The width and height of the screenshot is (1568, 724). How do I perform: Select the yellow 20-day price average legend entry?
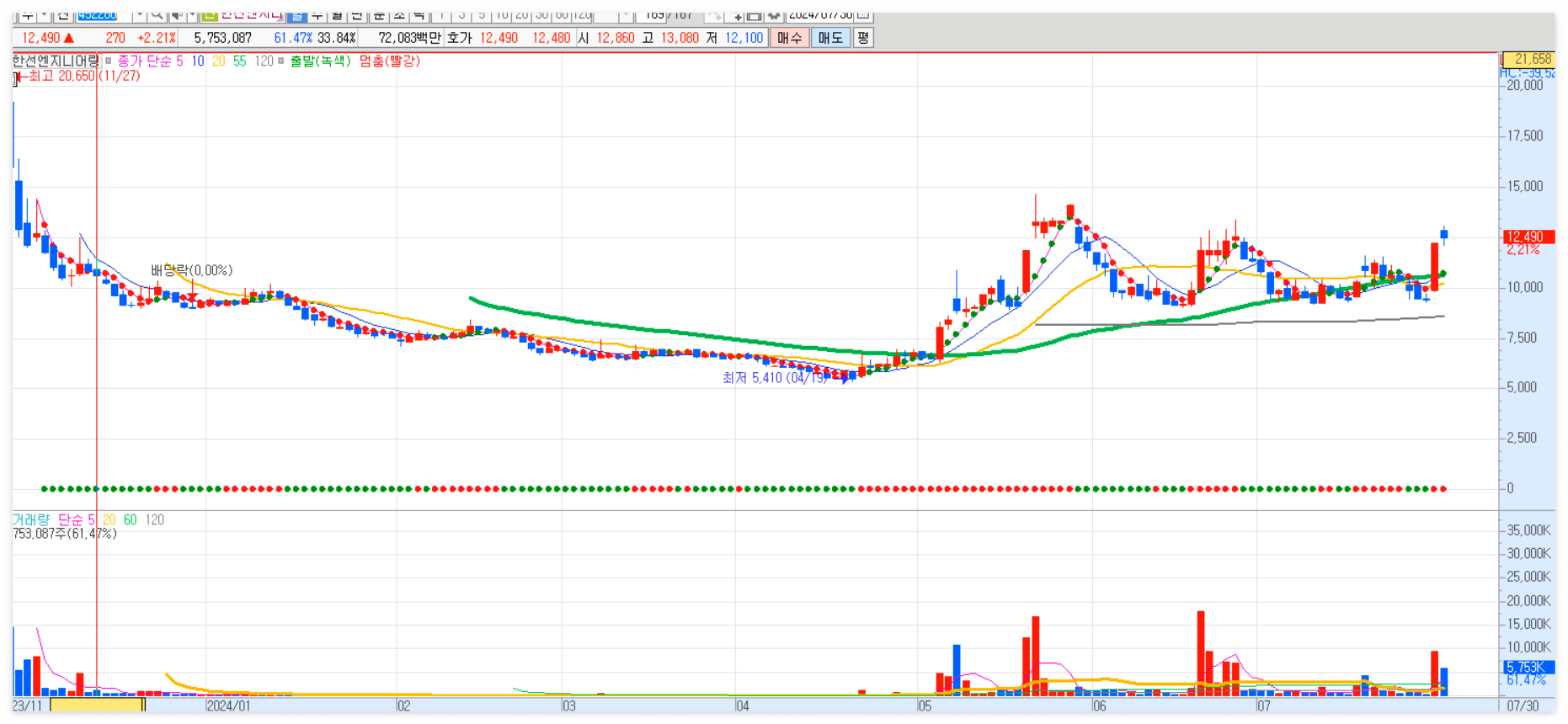[219, 61]
